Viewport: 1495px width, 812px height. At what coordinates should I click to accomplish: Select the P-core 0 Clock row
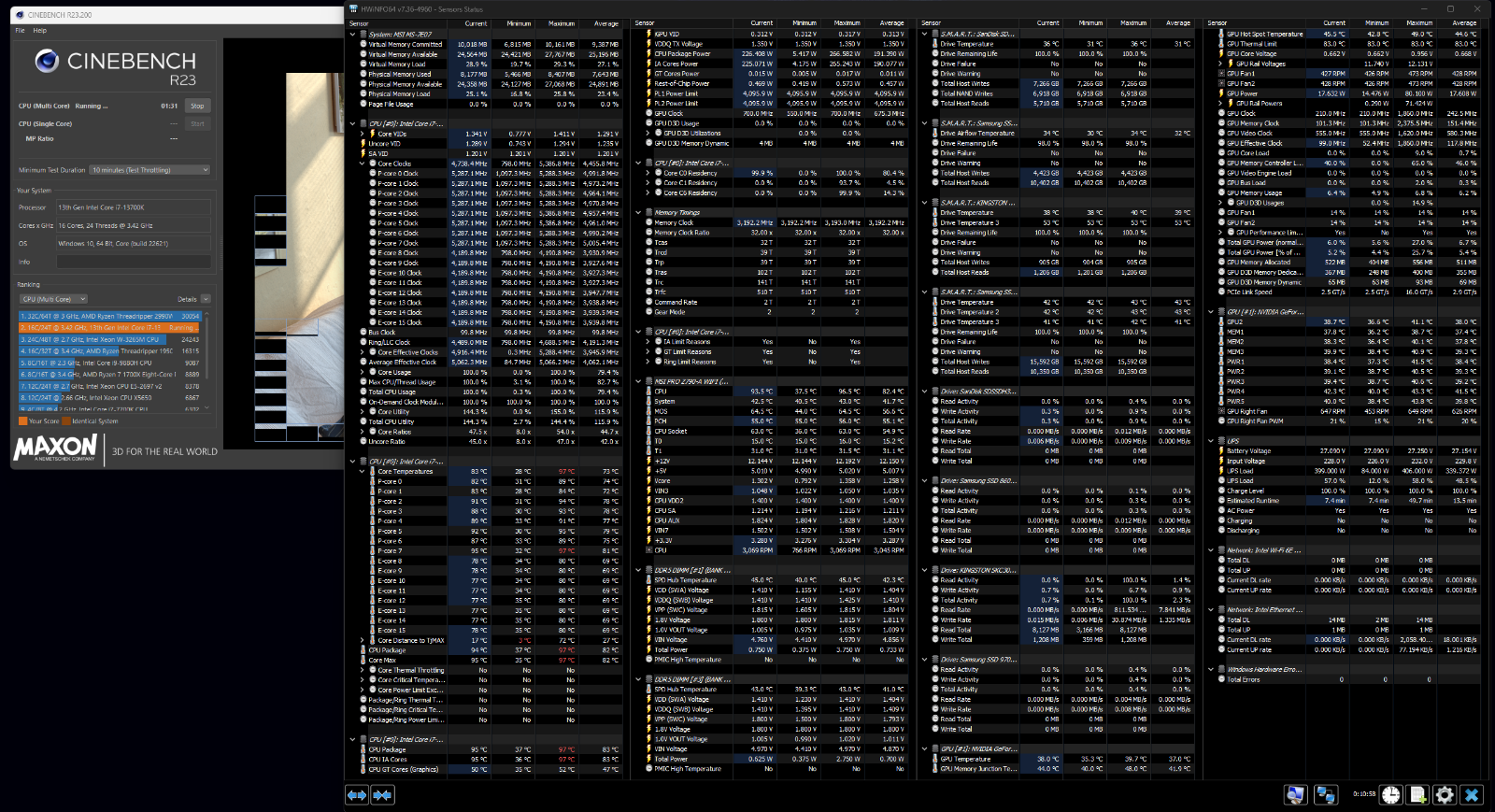(487, 174)
